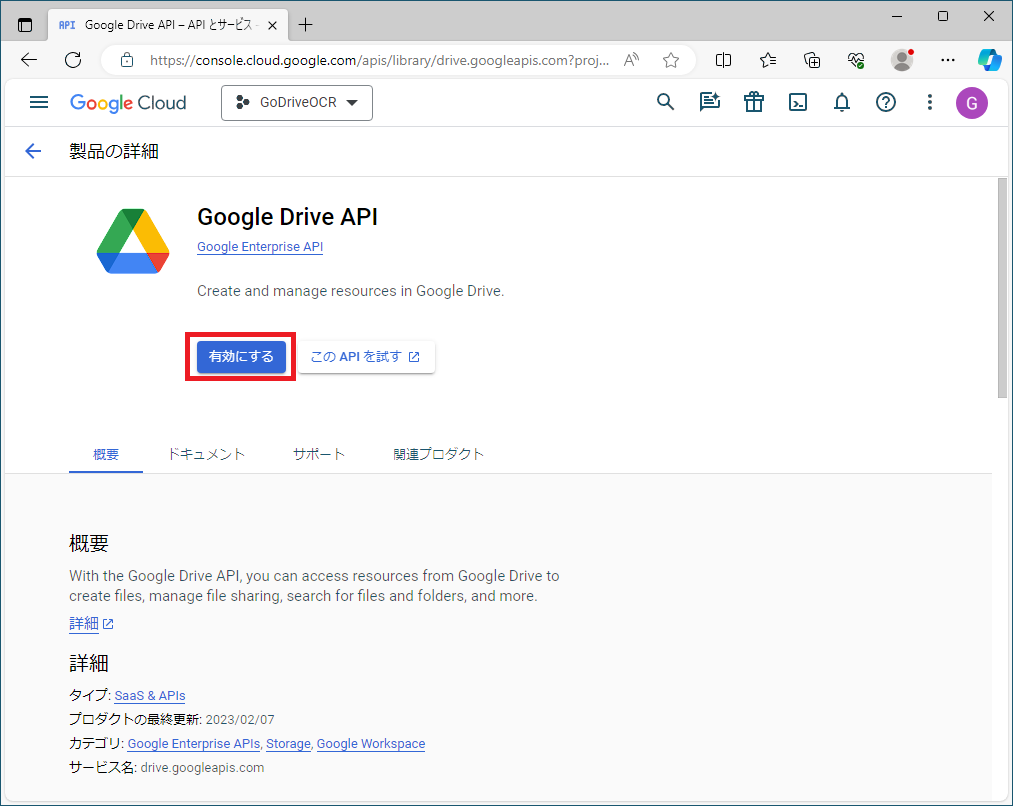Open the Storage category link
The image size is (1013, 806).
click(x=288, y=743)
